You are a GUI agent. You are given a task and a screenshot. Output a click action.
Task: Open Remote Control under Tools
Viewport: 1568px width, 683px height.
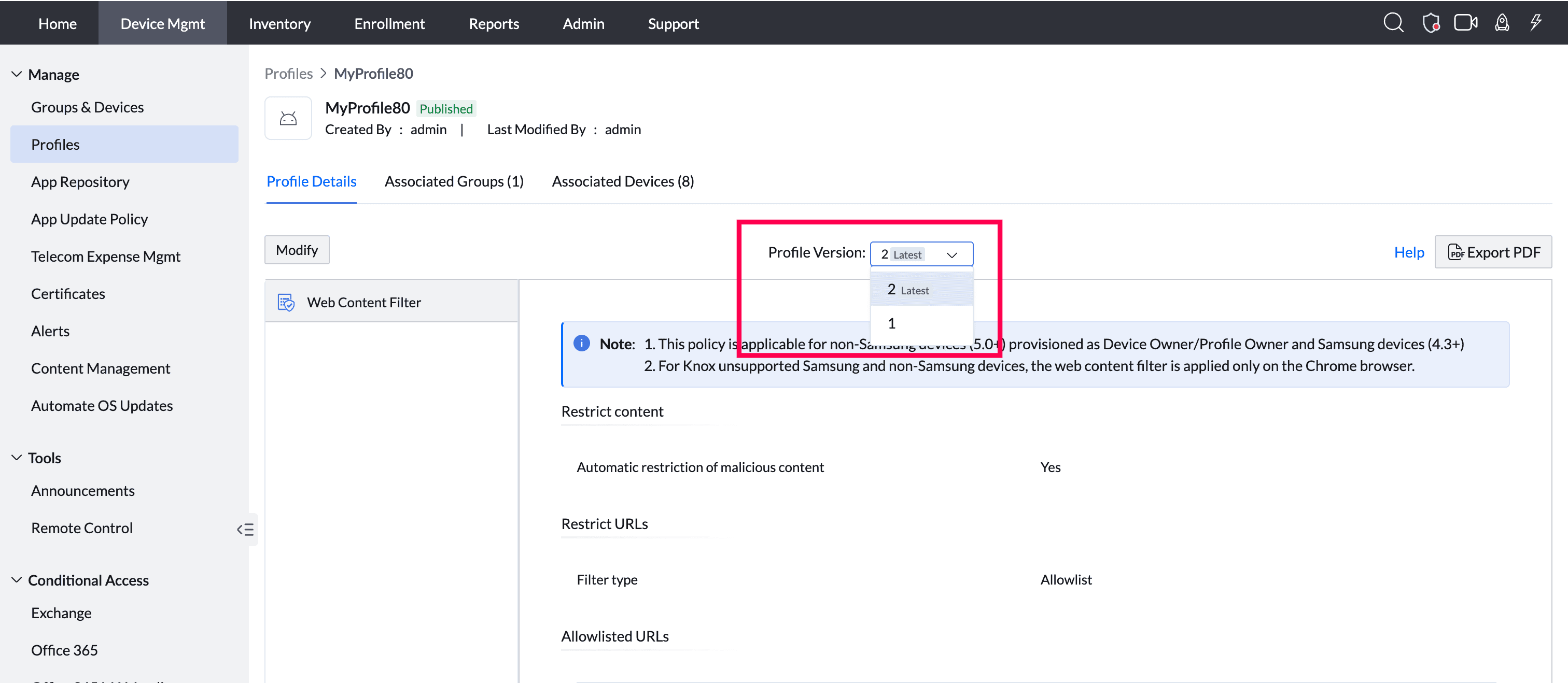[81, 528]
